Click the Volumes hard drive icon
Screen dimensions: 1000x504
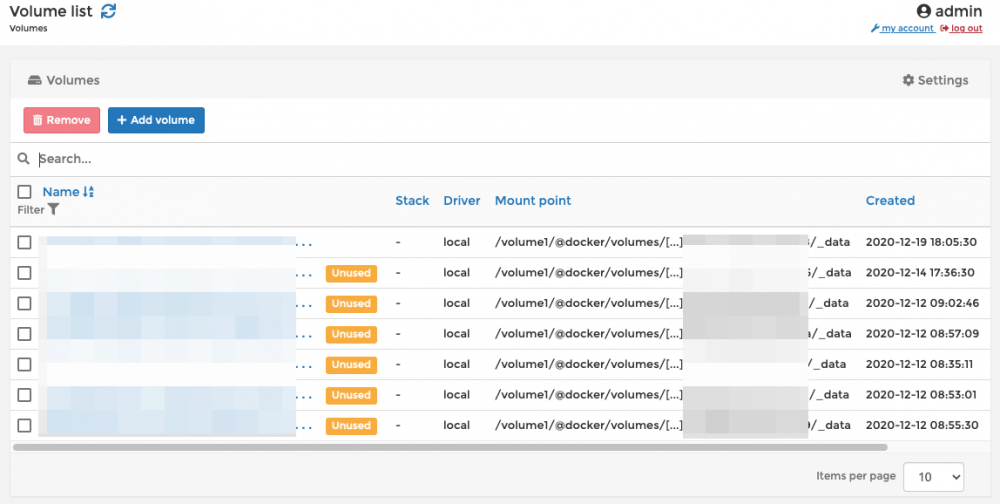pos(34,80)
